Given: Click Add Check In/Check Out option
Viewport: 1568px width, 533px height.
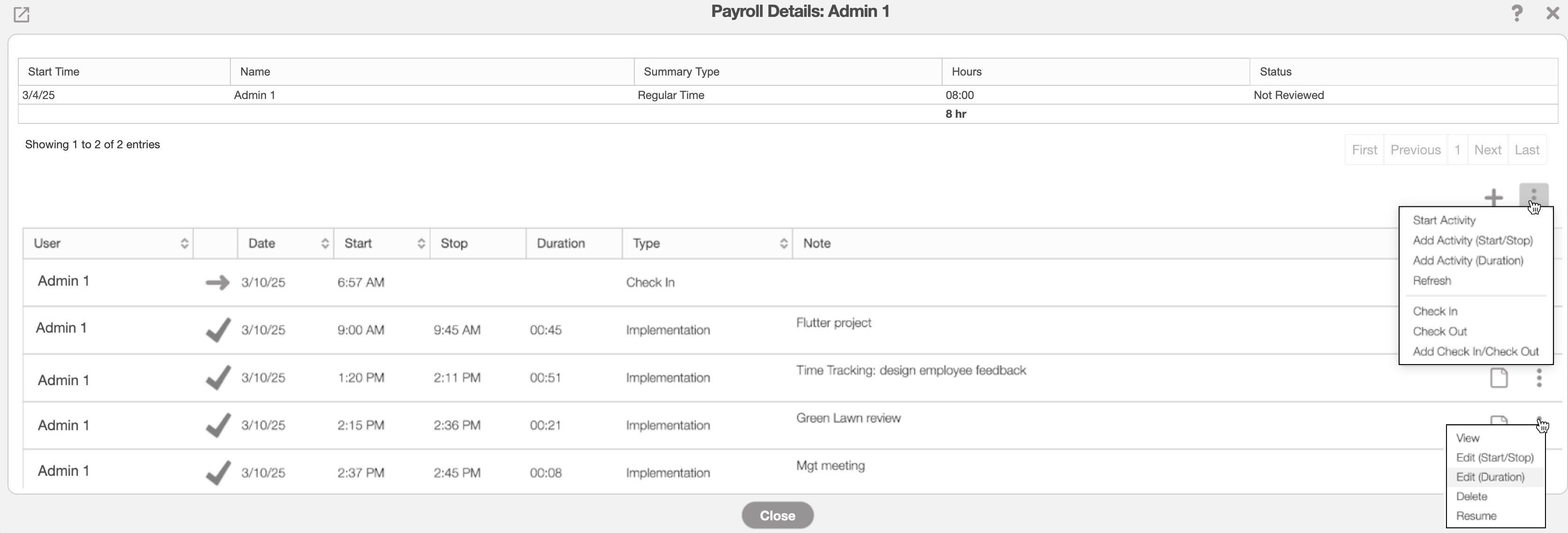Looking at the screenshot, I should pyautogui.click(x=1475, y=352).
